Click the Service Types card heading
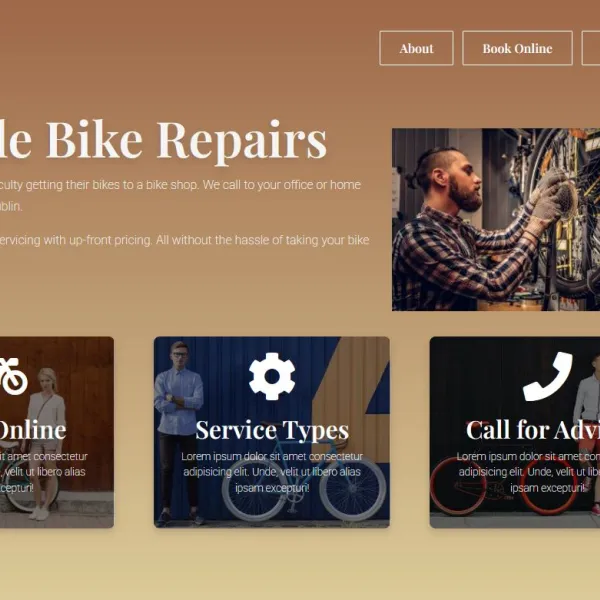 click(272, 430)
